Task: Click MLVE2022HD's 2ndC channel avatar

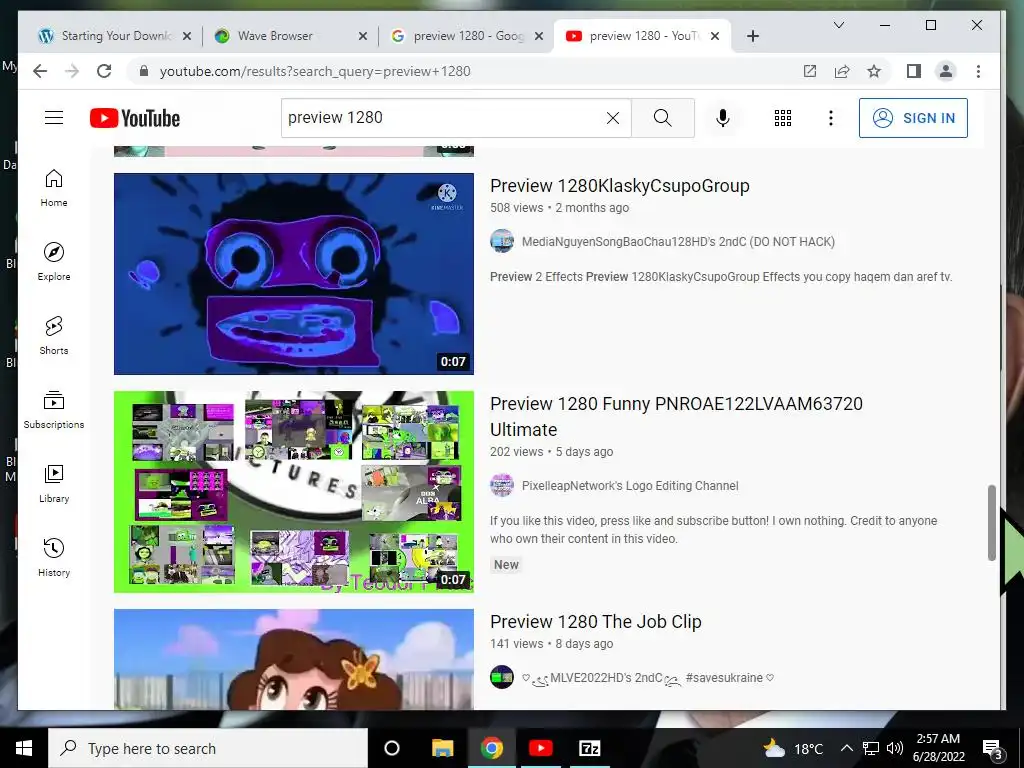Action: [502, 677]
